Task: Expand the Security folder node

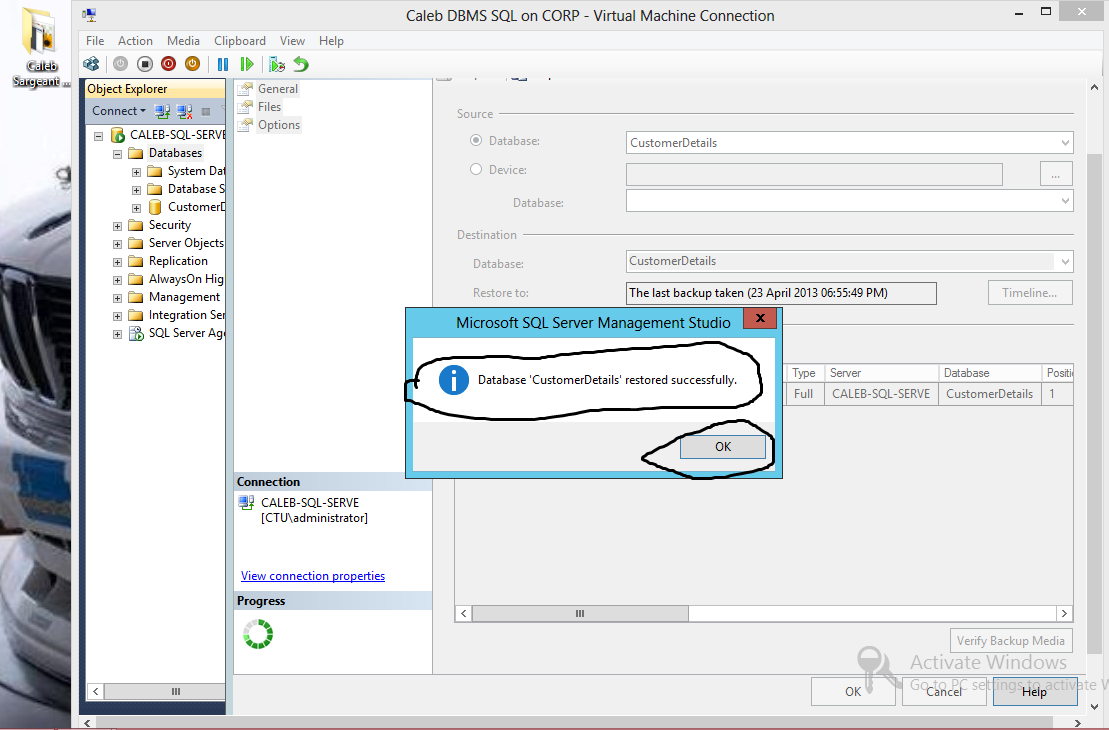Action: click(117, 226)
